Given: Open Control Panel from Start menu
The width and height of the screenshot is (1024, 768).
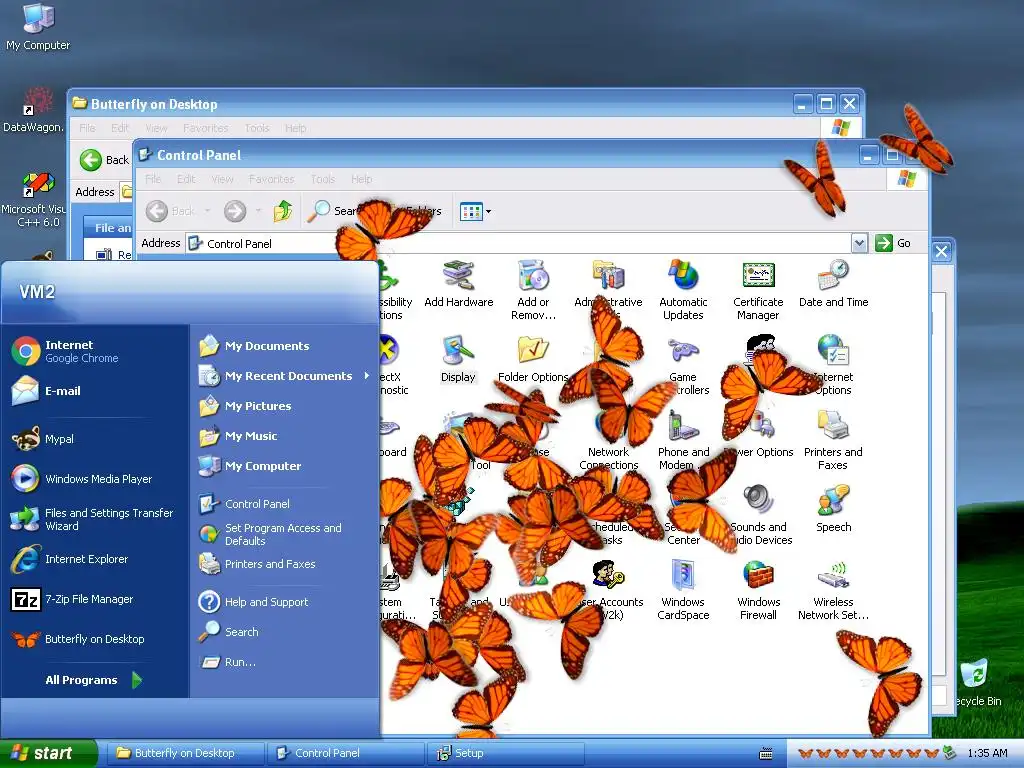Looking at the screenshot, I should [285, 504].
